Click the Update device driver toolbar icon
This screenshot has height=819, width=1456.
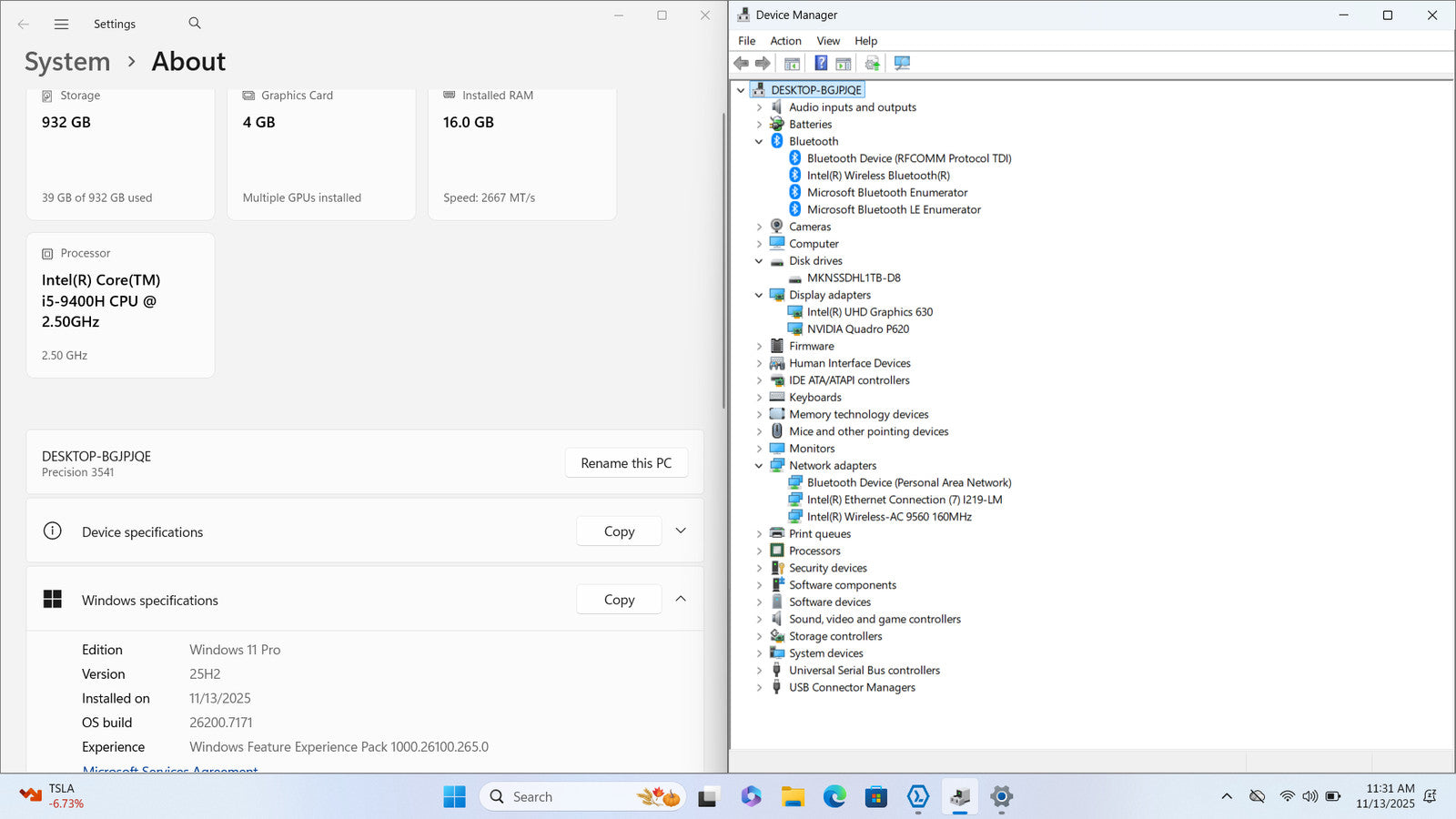tap(872, 63)
